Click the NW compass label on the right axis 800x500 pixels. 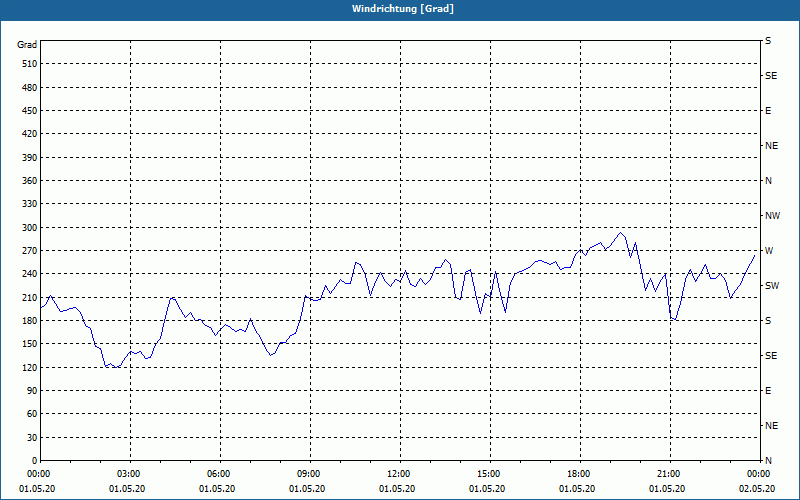[772, 216]
